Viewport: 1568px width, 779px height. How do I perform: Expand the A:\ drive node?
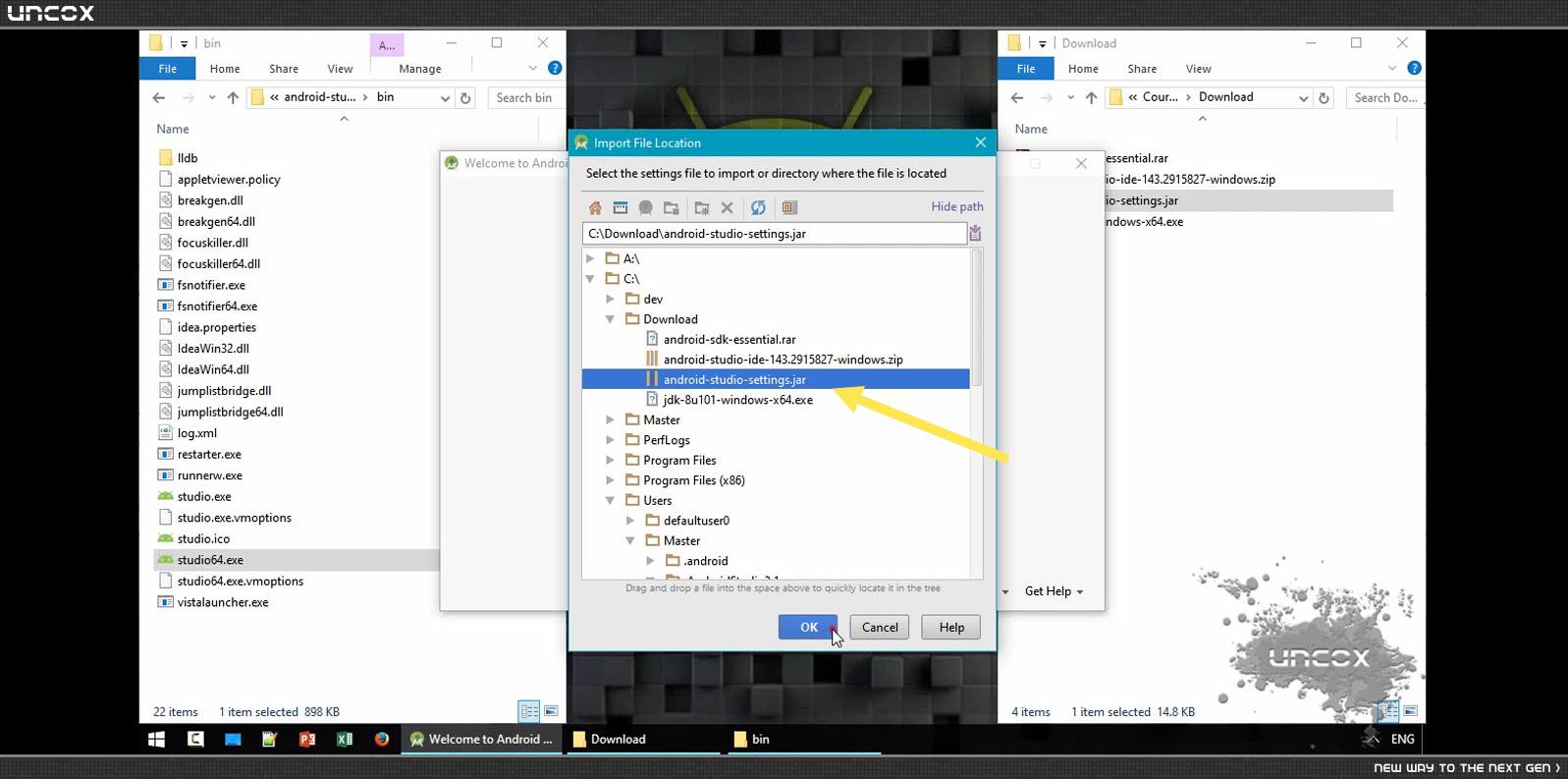click(590, 258)
